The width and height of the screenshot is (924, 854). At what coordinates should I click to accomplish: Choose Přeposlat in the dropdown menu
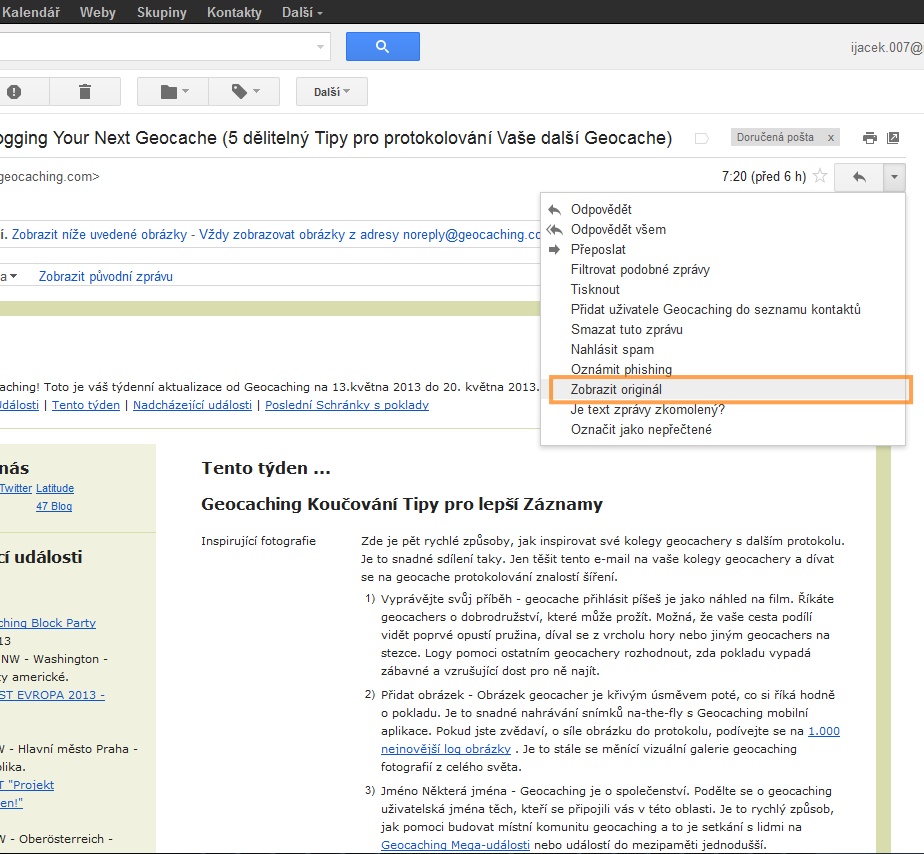click(x=601, y=249)
